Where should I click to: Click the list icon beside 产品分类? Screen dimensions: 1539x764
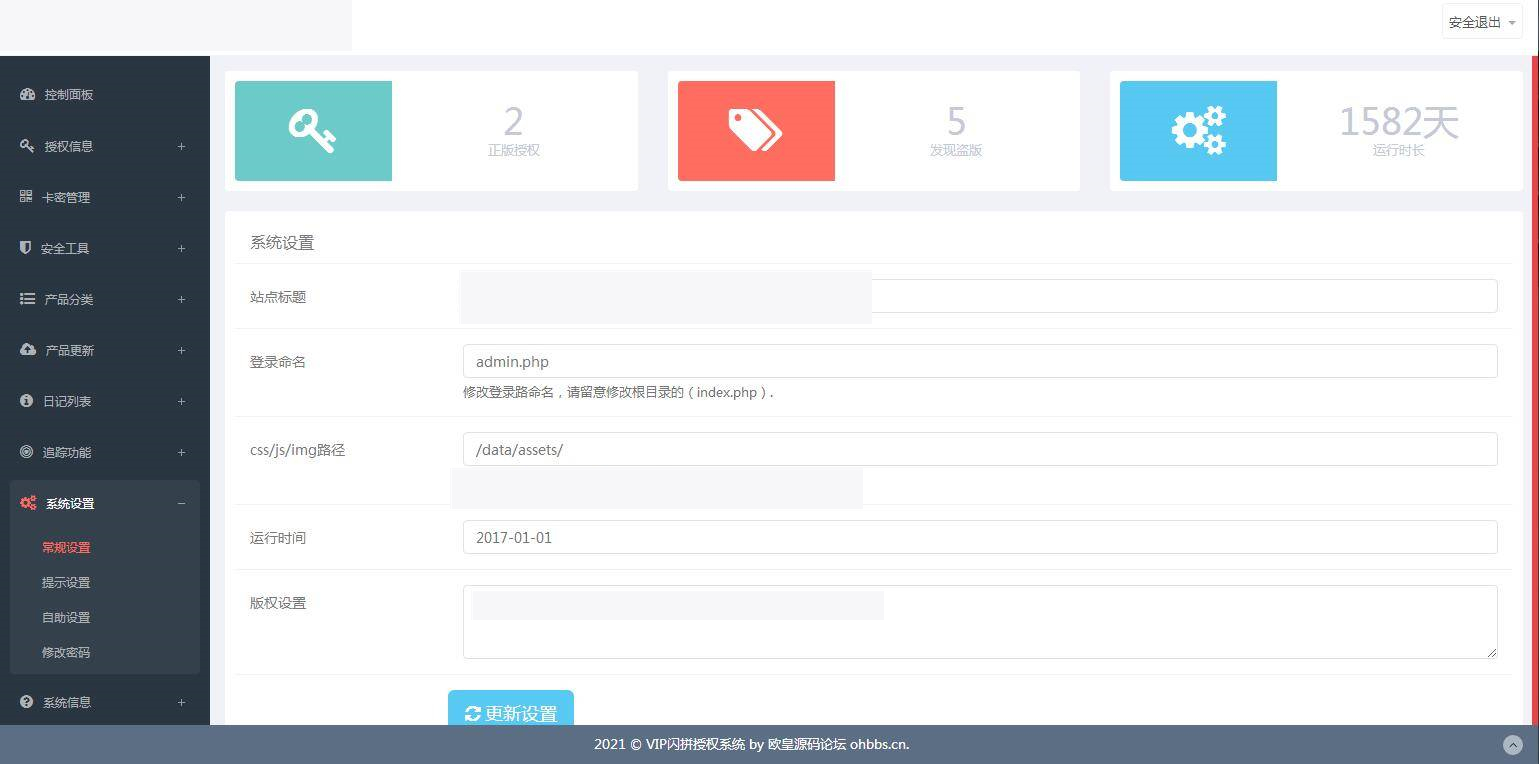pyautogui.click(x=26, y=299)
